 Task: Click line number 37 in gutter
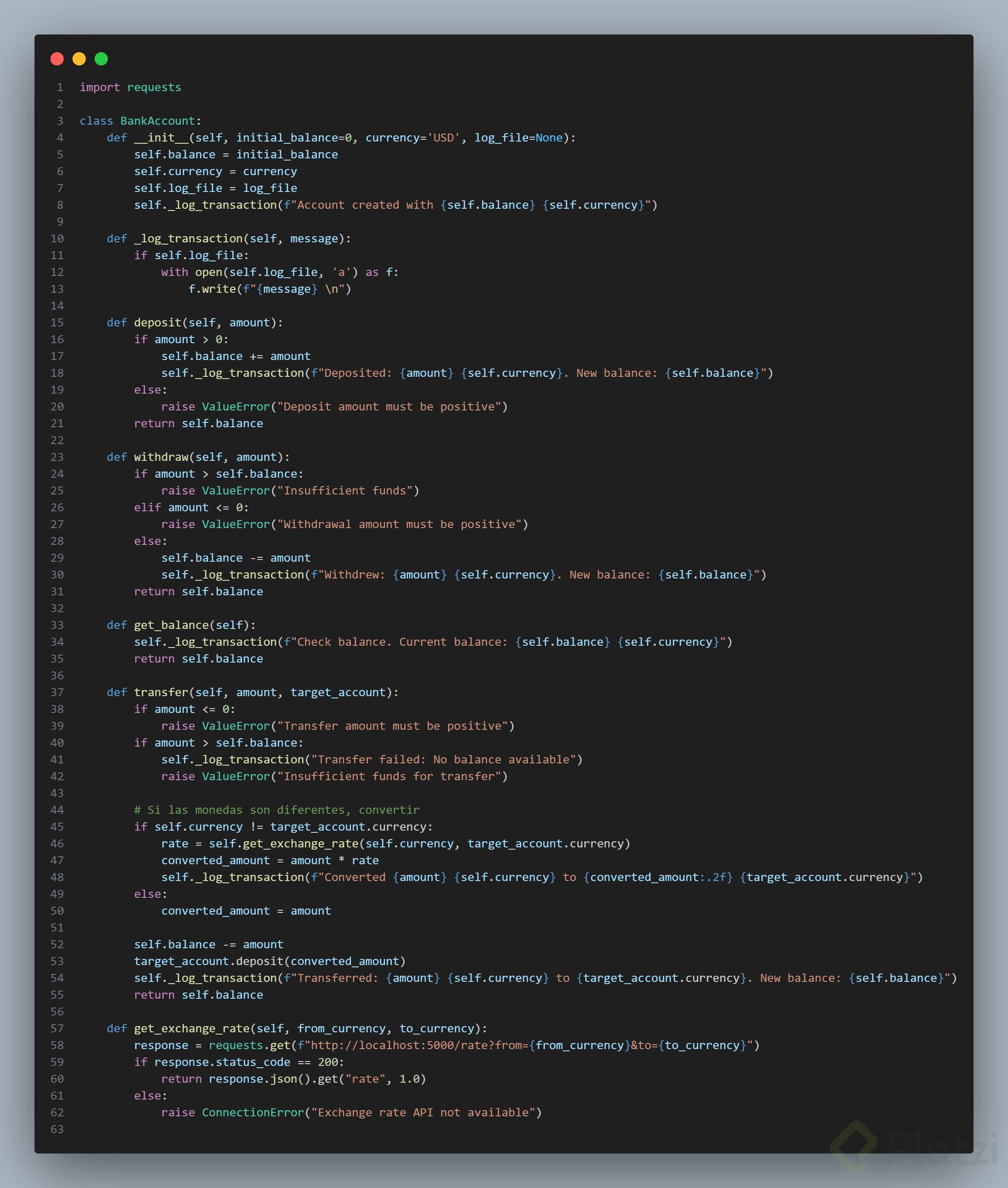57,693
